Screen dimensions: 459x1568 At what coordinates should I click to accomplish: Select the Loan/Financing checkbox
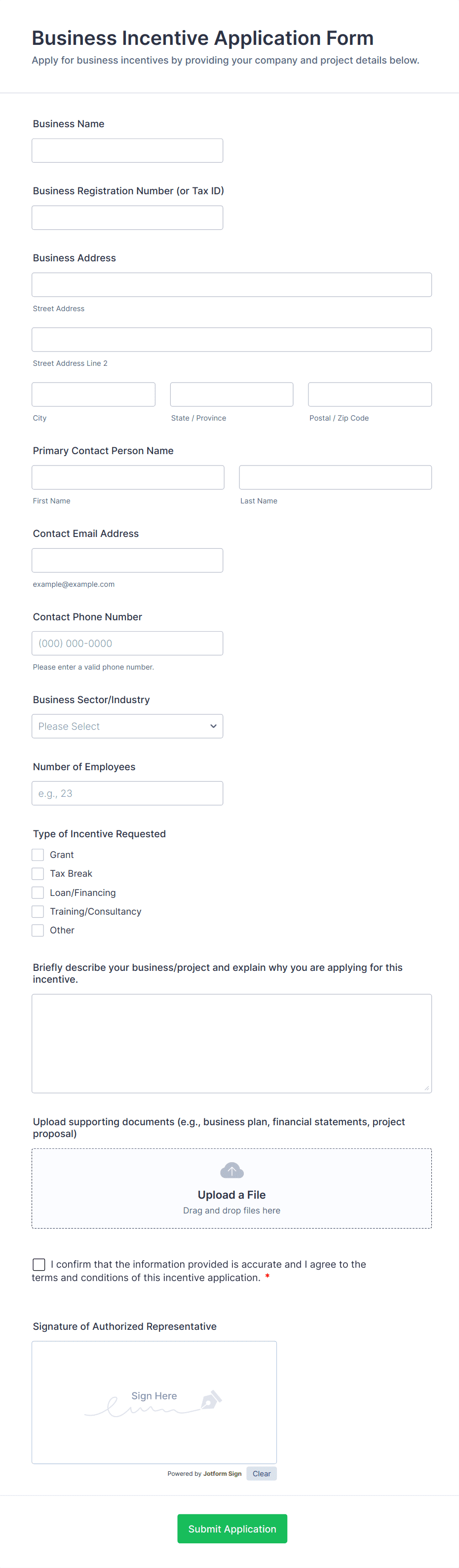tap(38, 892)
